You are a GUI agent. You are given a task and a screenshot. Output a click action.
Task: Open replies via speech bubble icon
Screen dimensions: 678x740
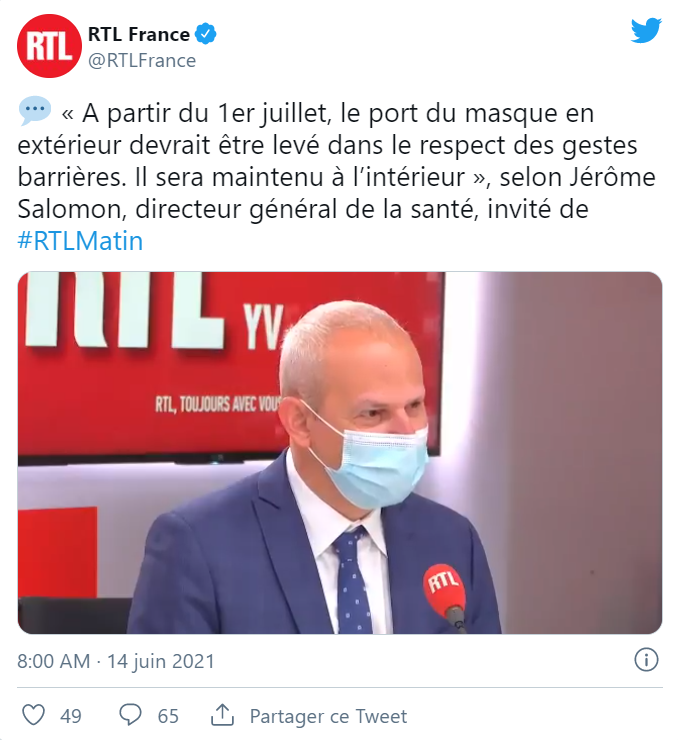click(130, 715)
